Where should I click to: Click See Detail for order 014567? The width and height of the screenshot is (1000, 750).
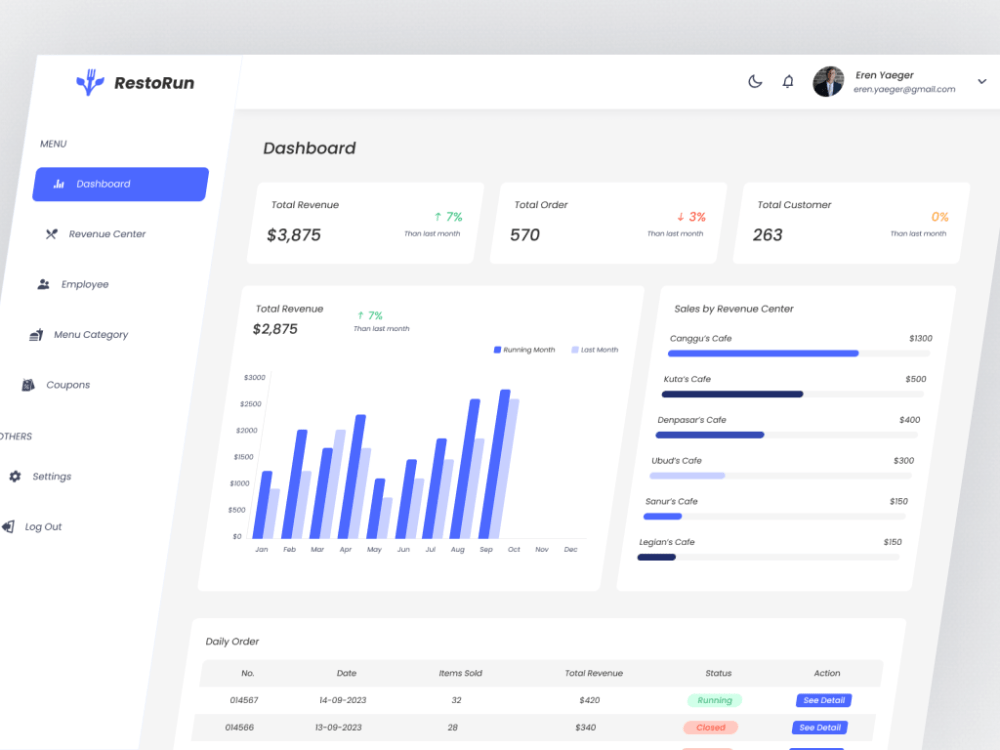[824, 700]
